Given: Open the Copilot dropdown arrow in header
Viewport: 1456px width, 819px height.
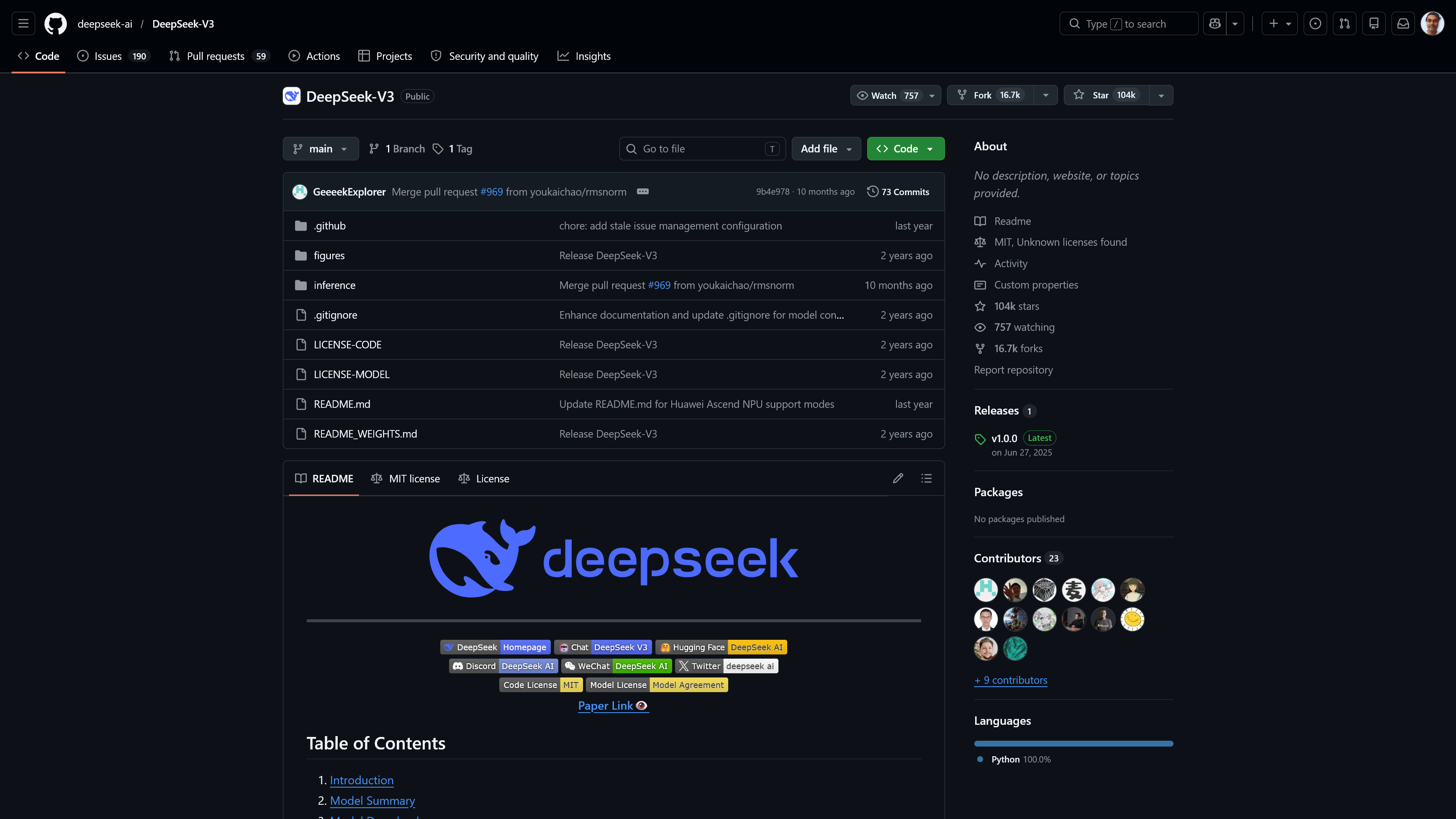Looking at the screenshot, I should (1235, 24).
